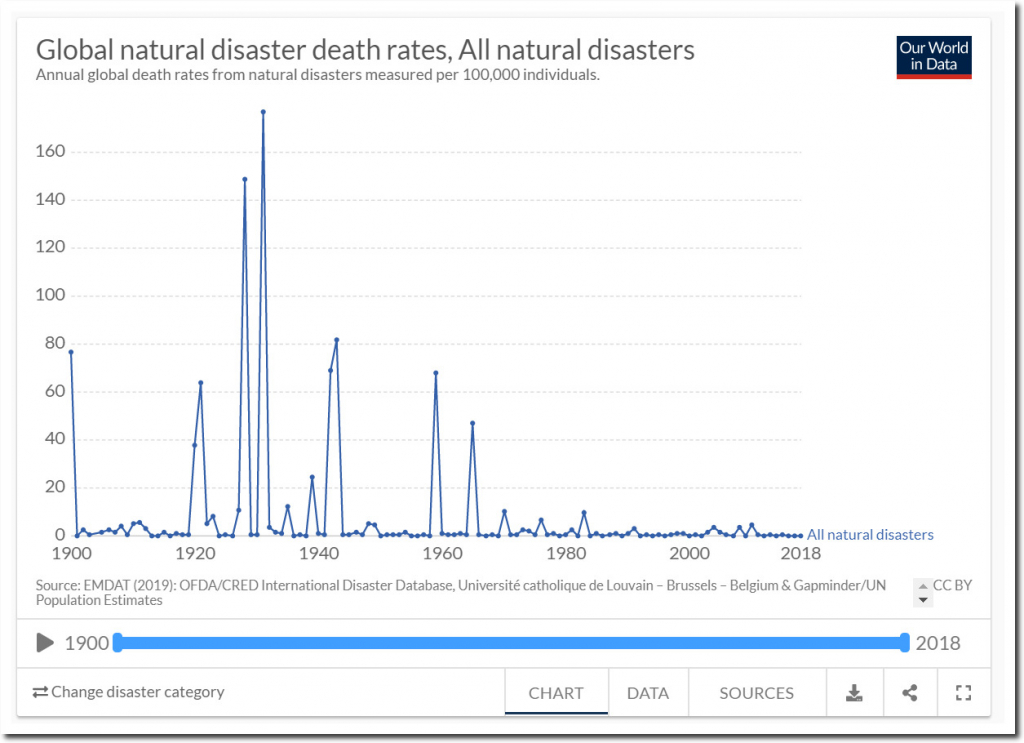Click the swap arrows beside Change disaster category
Screen dimensions: 1024x743
pyautogui.click(x=40, y=692)
